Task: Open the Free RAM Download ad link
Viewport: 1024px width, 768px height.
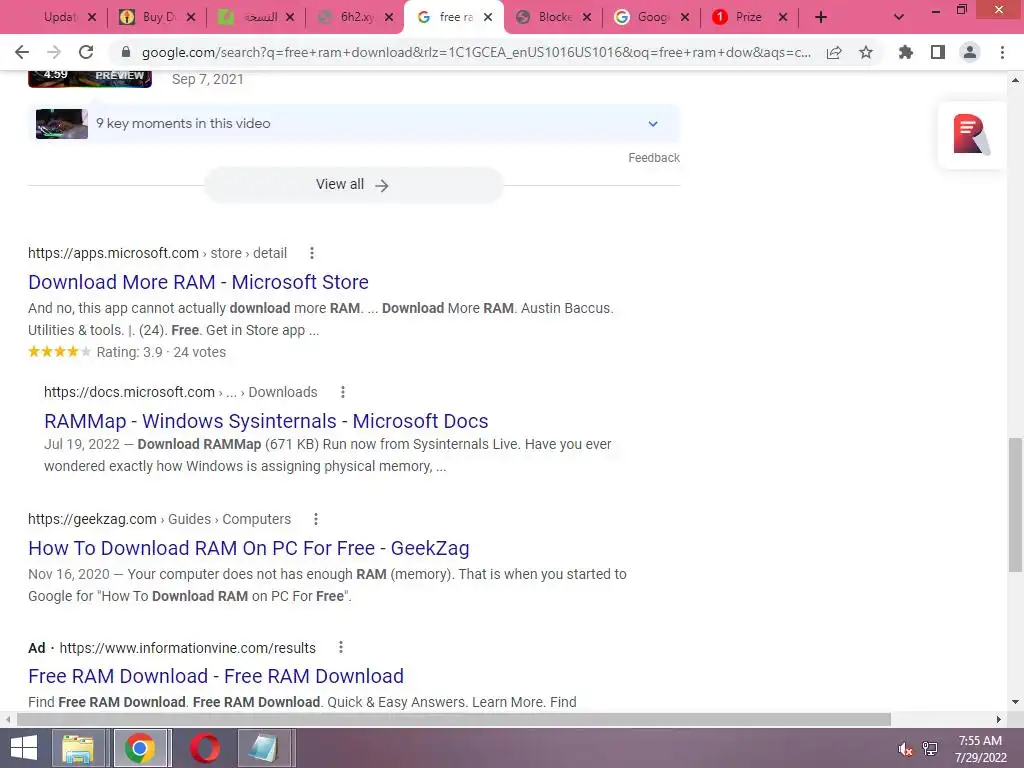Action: point(216,677)
